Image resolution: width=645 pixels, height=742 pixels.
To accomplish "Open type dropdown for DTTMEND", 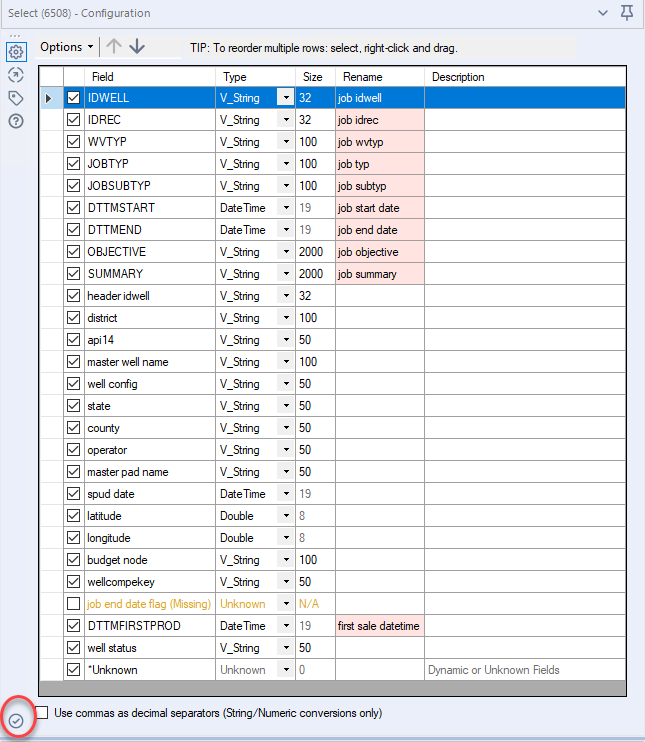I will point(286,230).
